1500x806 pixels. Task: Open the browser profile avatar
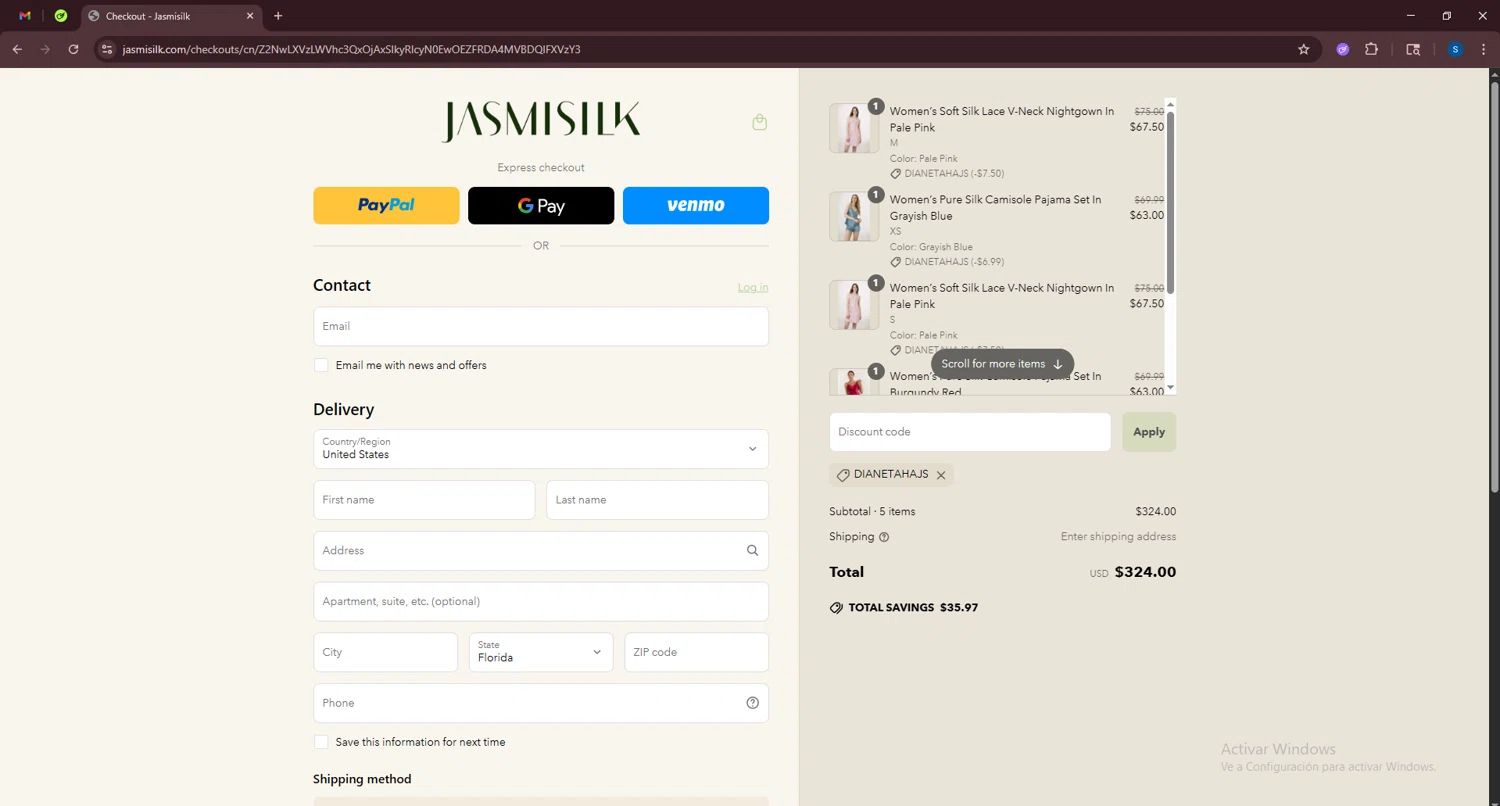point(1455,49)
